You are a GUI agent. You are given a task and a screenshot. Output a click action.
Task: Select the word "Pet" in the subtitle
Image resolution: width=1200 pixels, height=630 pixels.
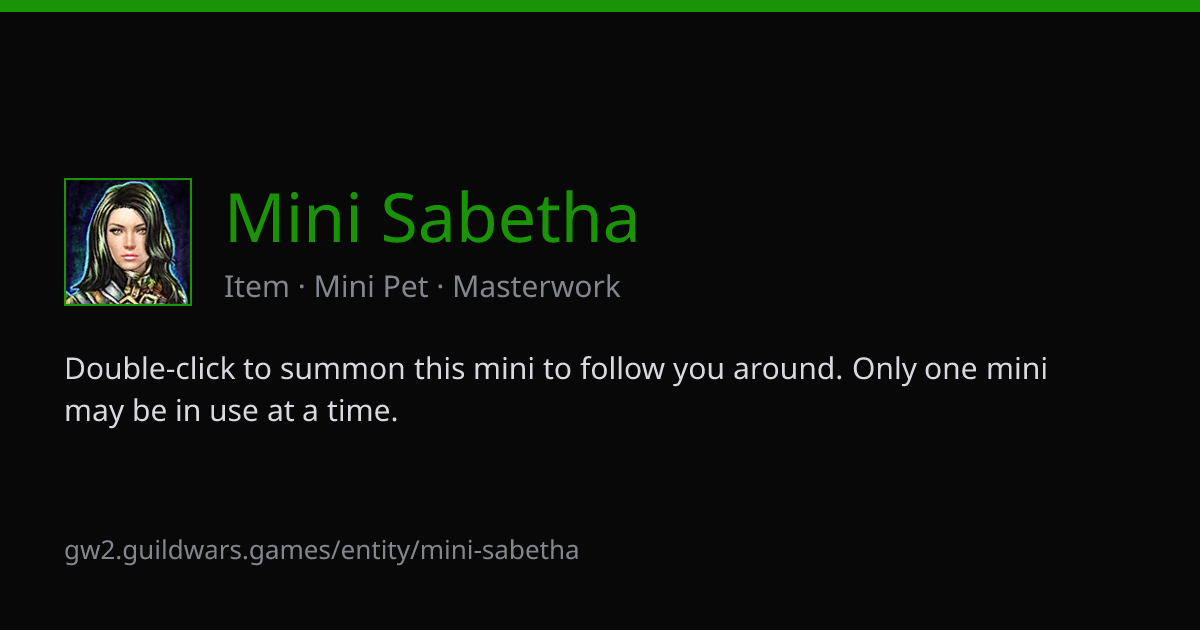click(408, 287)
